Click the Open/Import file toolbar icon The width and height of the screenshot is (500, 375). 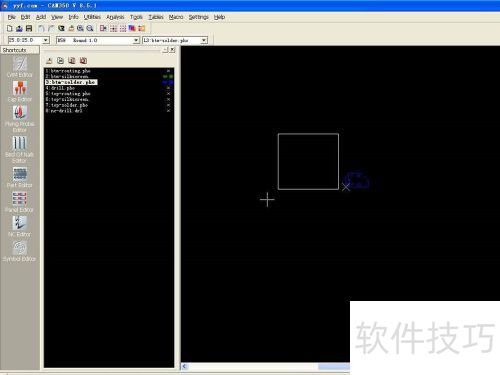point(19,29)
